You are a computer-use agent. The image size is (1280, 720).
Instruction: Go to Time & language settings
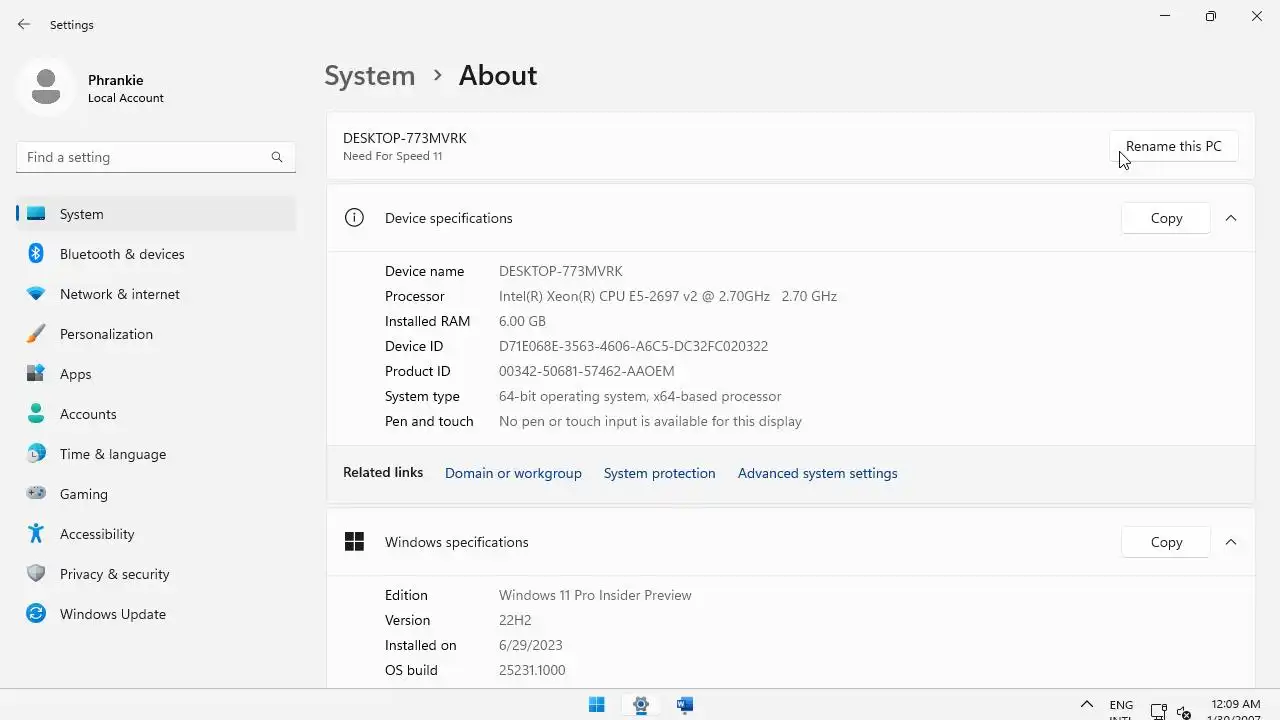(x=112, y=454)
